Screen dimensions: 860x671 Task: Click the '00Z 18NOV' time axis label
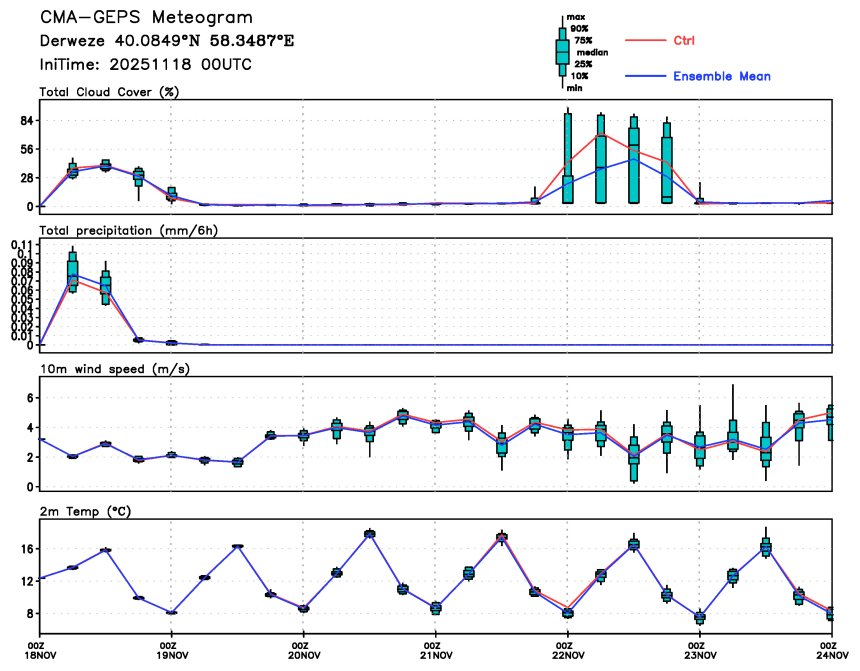click(40, 651)
